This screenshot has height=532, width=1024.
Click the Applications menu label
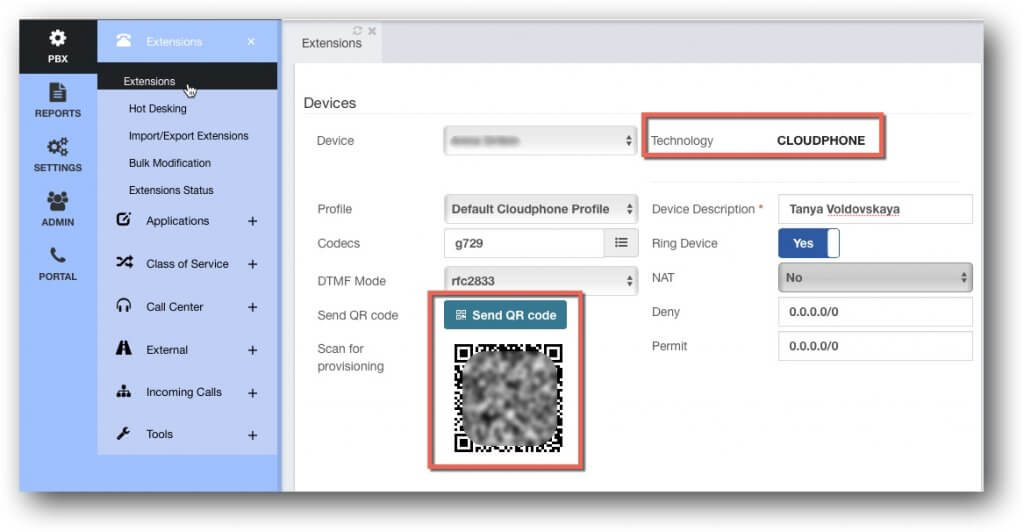[x=178, y=221]
